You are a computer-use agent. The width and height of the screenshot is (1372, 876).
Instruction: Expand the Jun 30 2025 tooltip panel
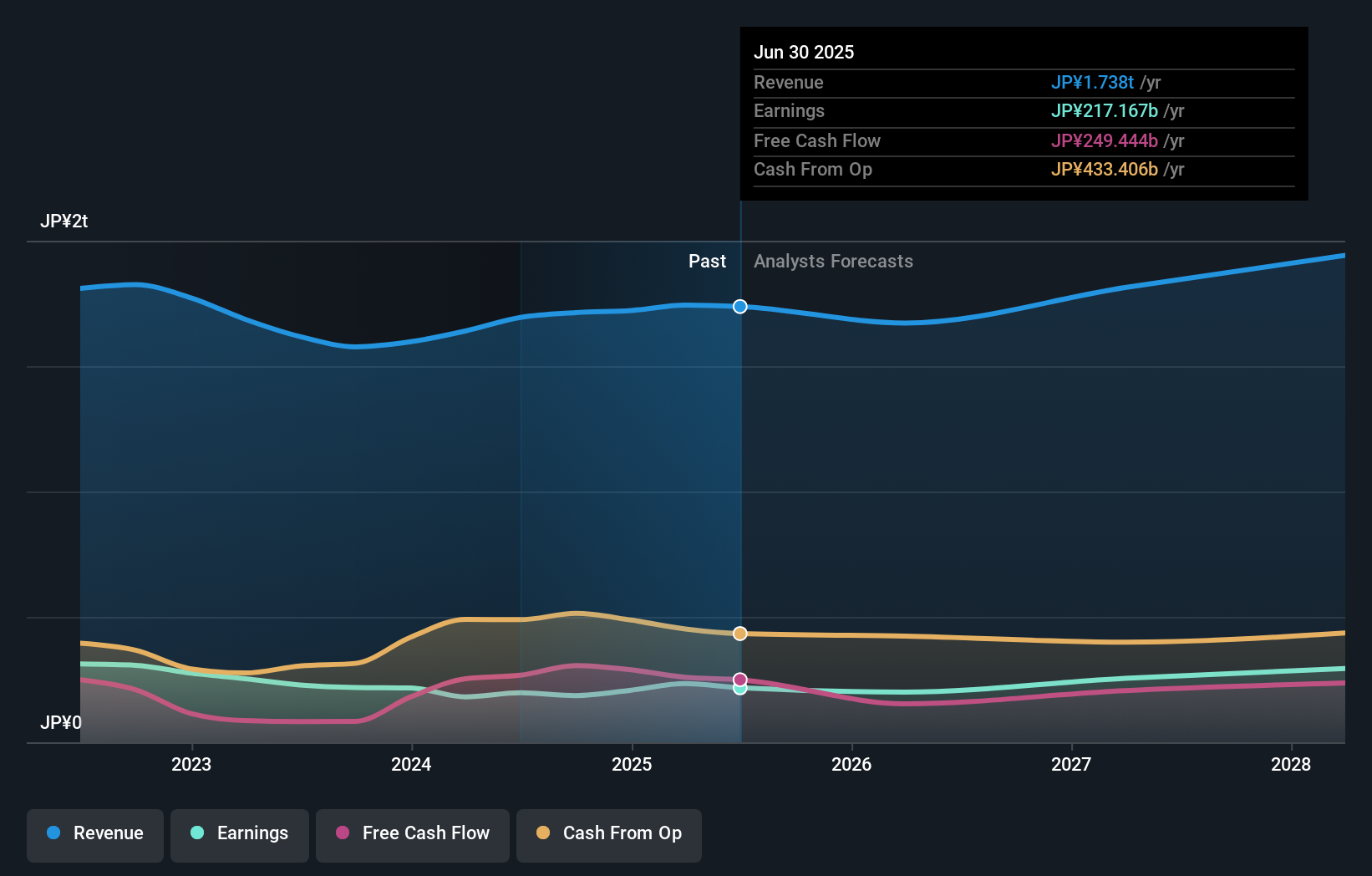1024,113
